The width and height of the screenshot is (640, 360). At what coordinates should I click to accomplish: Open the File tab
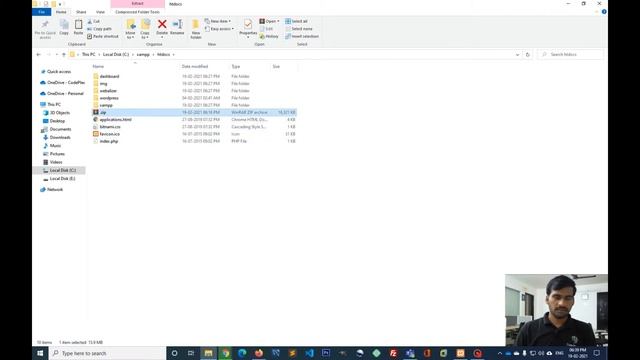point(42,12)
